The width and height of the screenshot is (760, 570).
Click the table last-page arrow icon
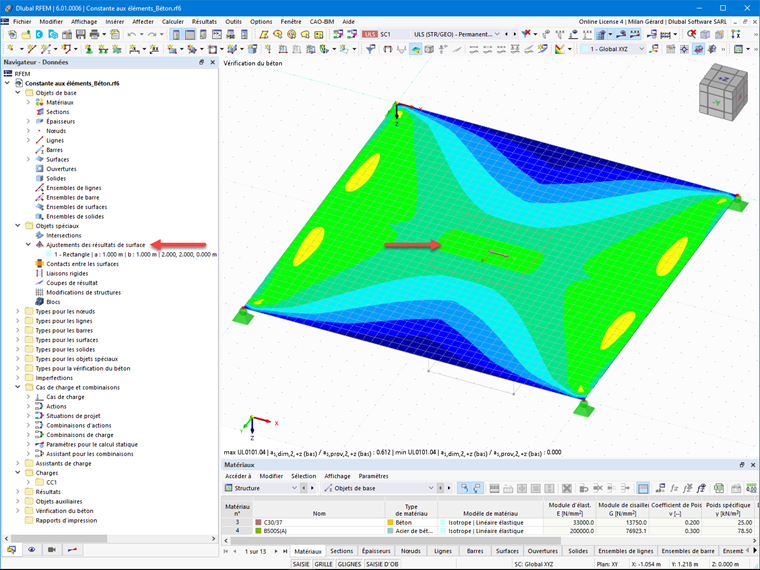pos(285,551)
